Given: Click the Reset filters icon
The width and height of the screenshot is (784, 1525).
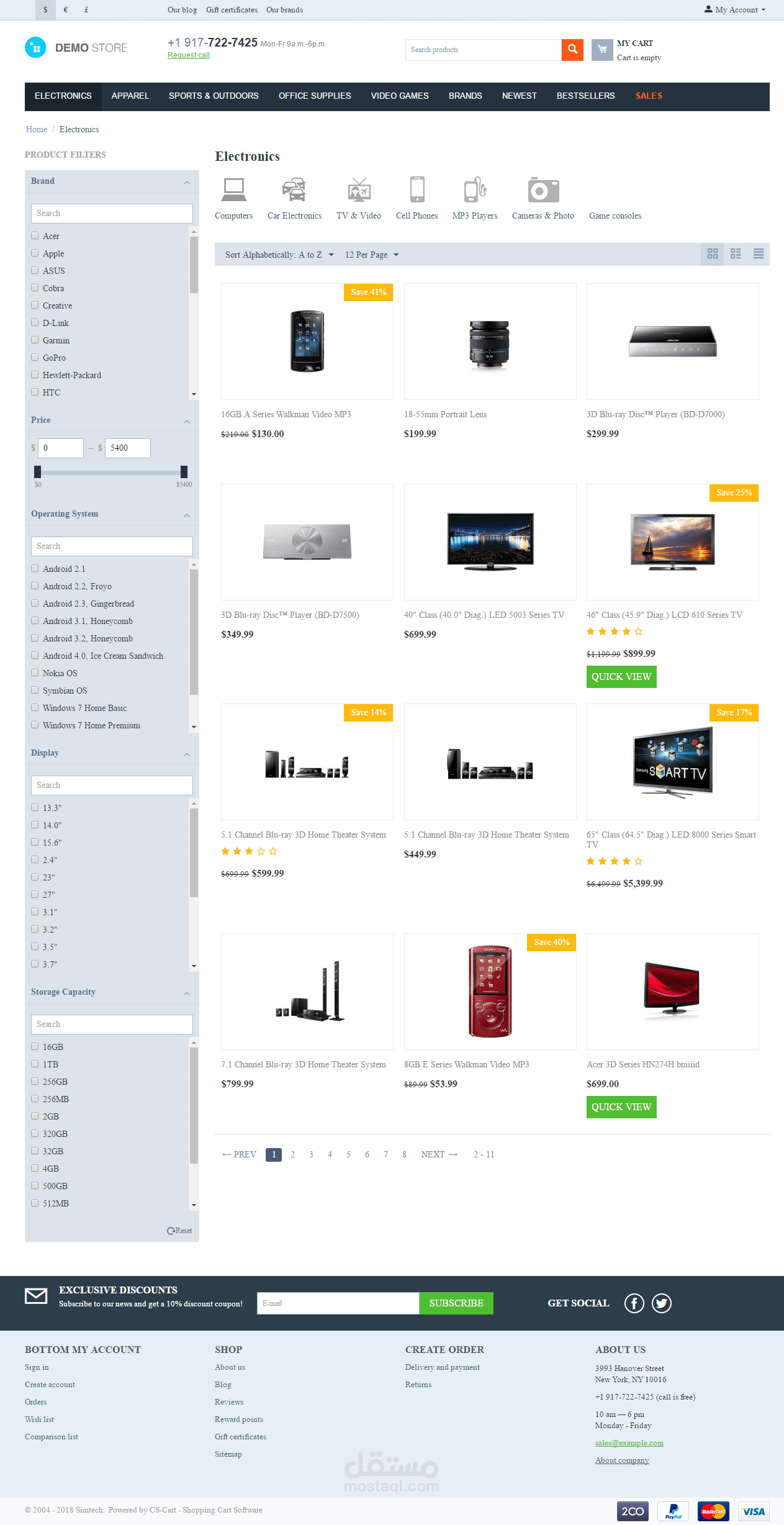Looking at the screenshot, I should pyautogui.click(x=171, y=1231).
